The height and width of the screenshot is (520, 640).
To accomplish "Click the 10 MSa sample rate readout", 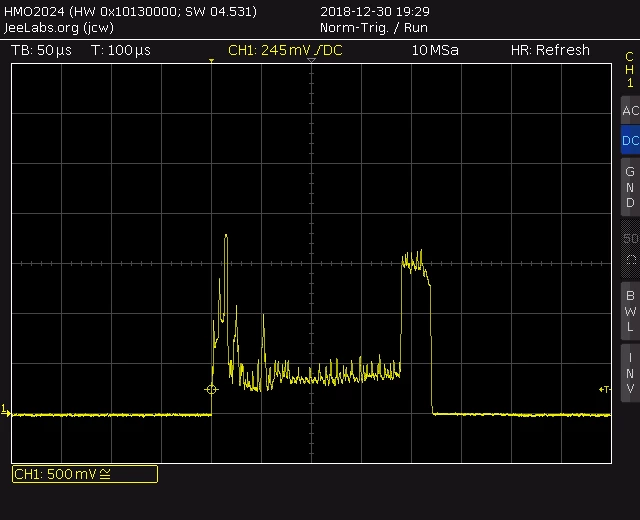I will coord(435,50).
